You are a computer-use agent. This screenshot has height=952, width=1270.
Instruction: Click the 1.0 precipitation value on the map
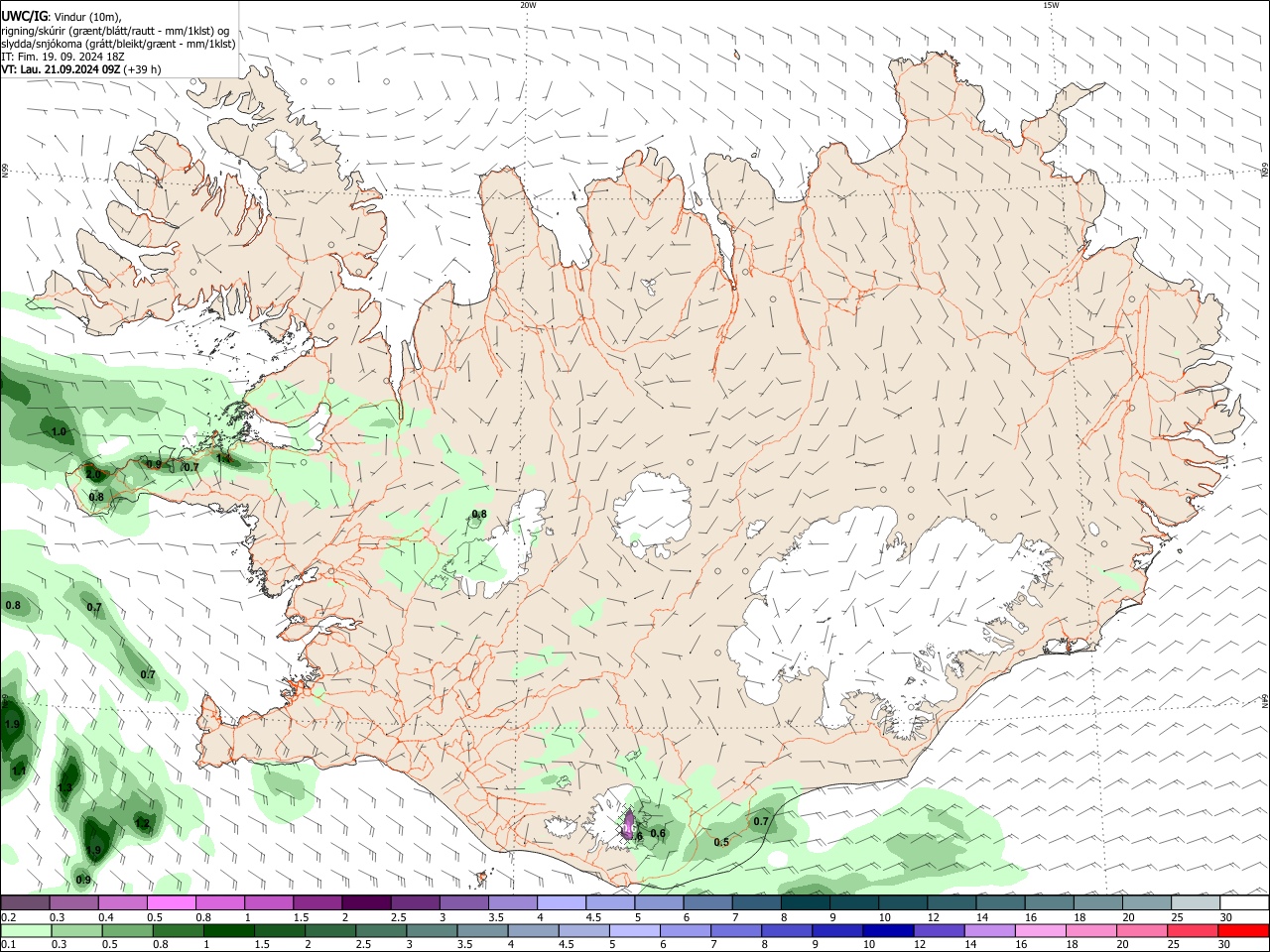(59, 432)
